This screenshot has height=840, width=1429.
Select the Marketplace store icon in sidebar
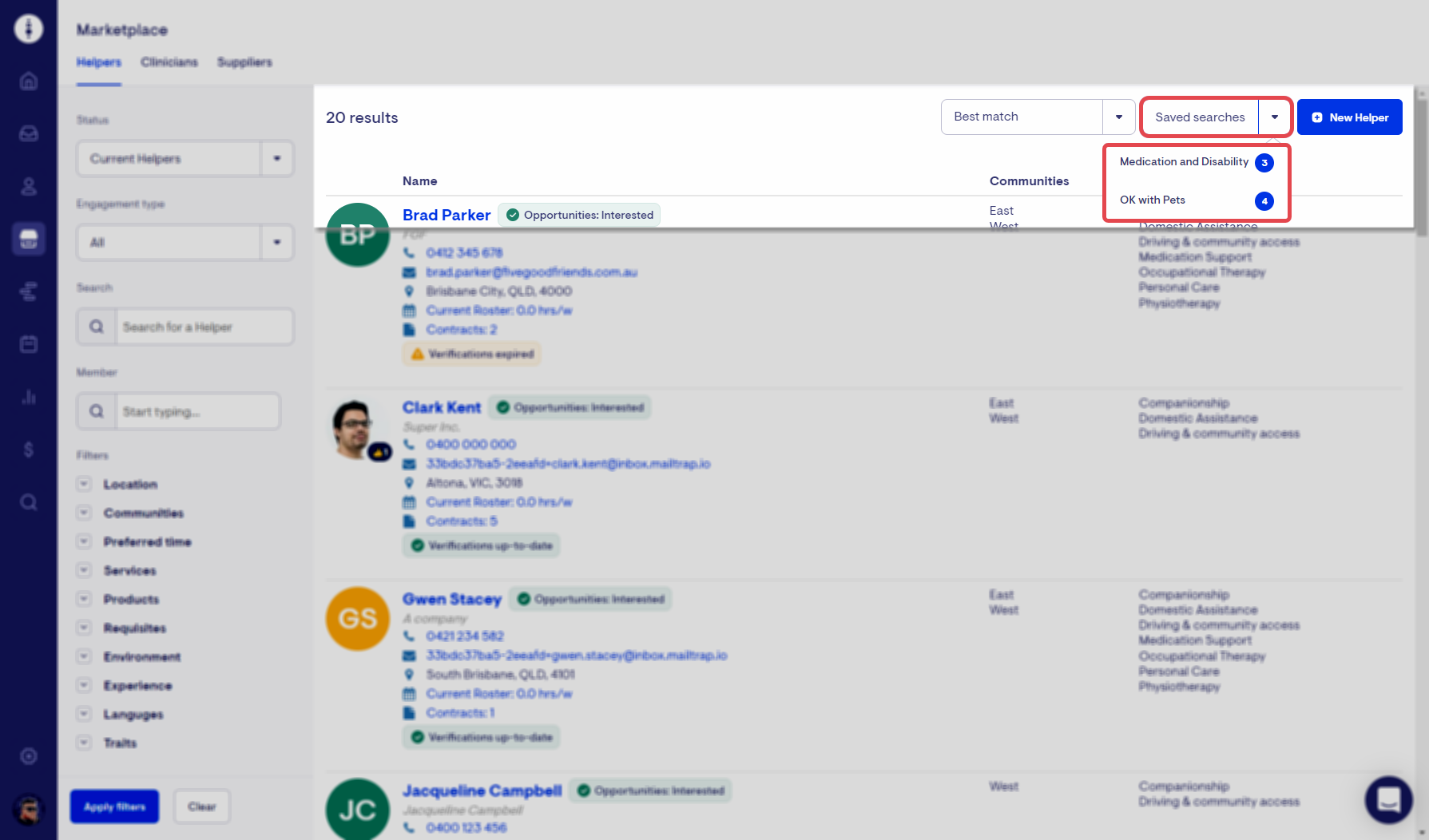(29, 239)
